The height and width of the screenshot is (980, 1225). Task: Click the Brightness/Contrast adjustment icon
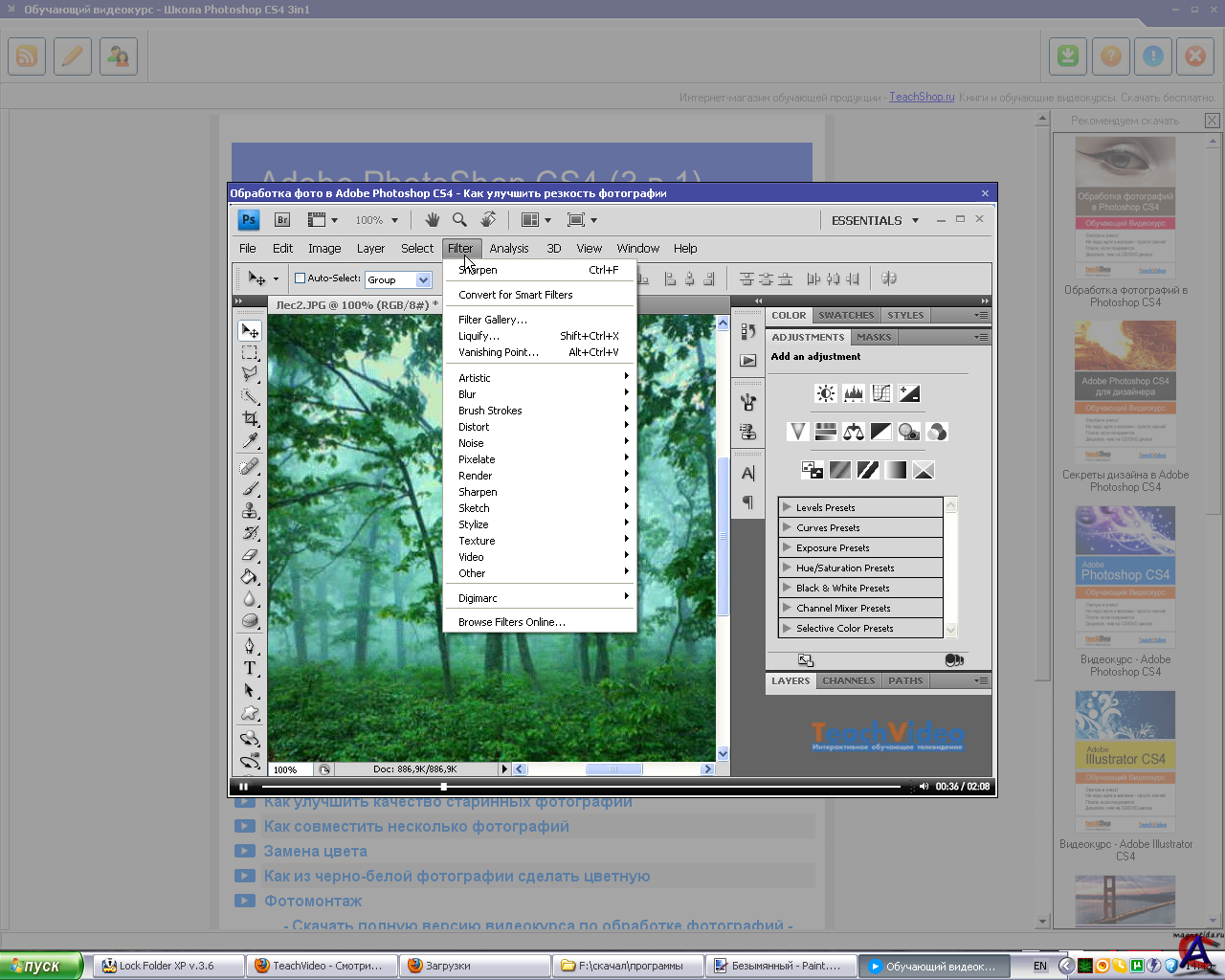coord(825,393)
